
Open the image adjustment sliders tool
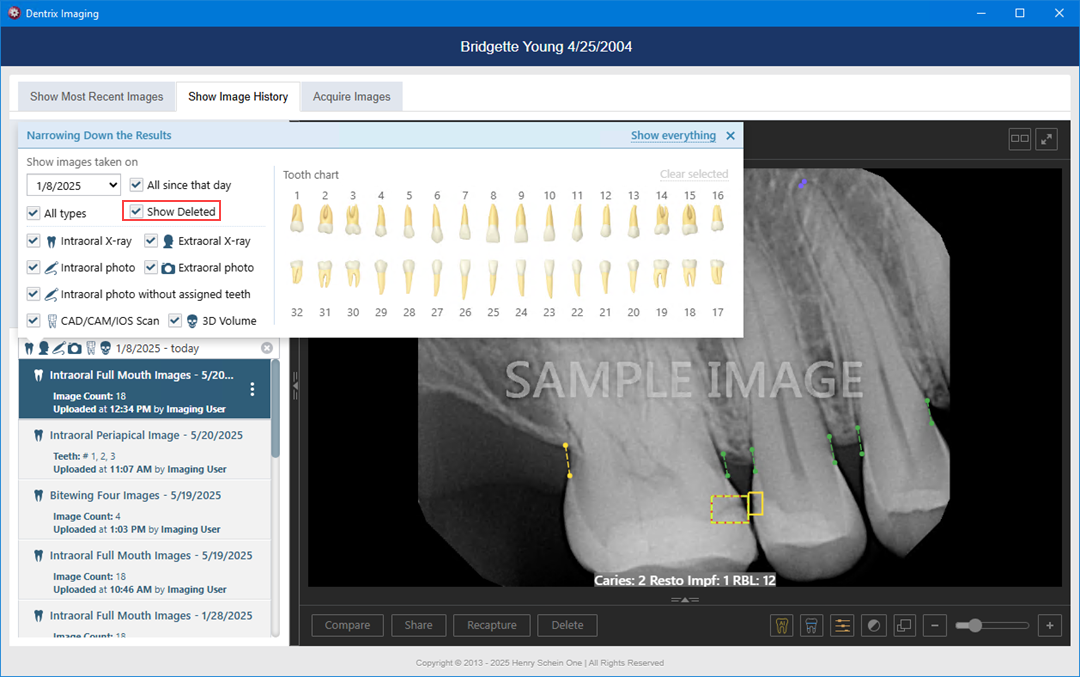[842, 625]
